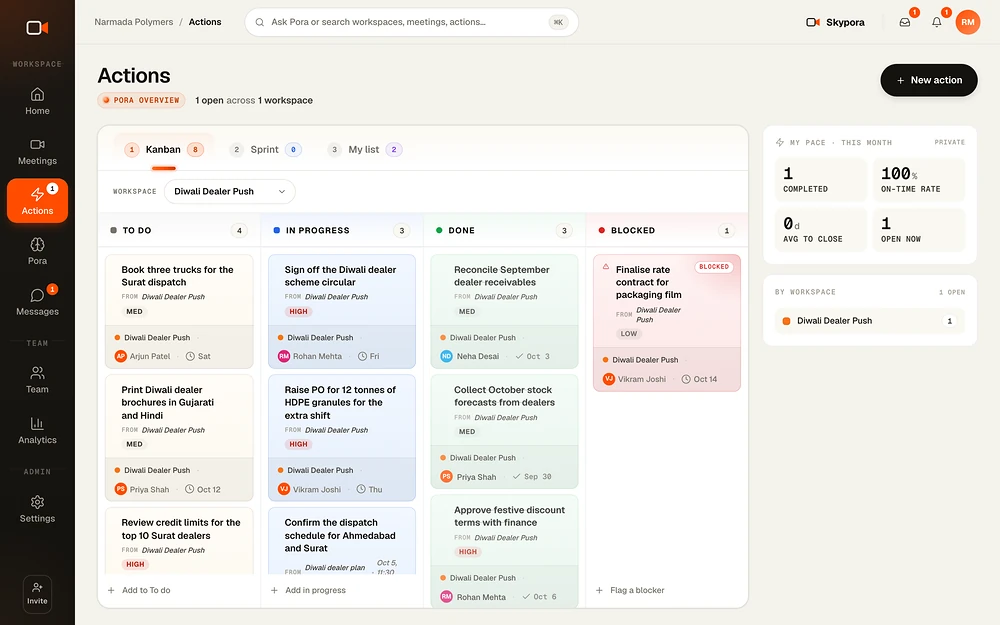Switch to the Kanban tab

pos(164,149)
